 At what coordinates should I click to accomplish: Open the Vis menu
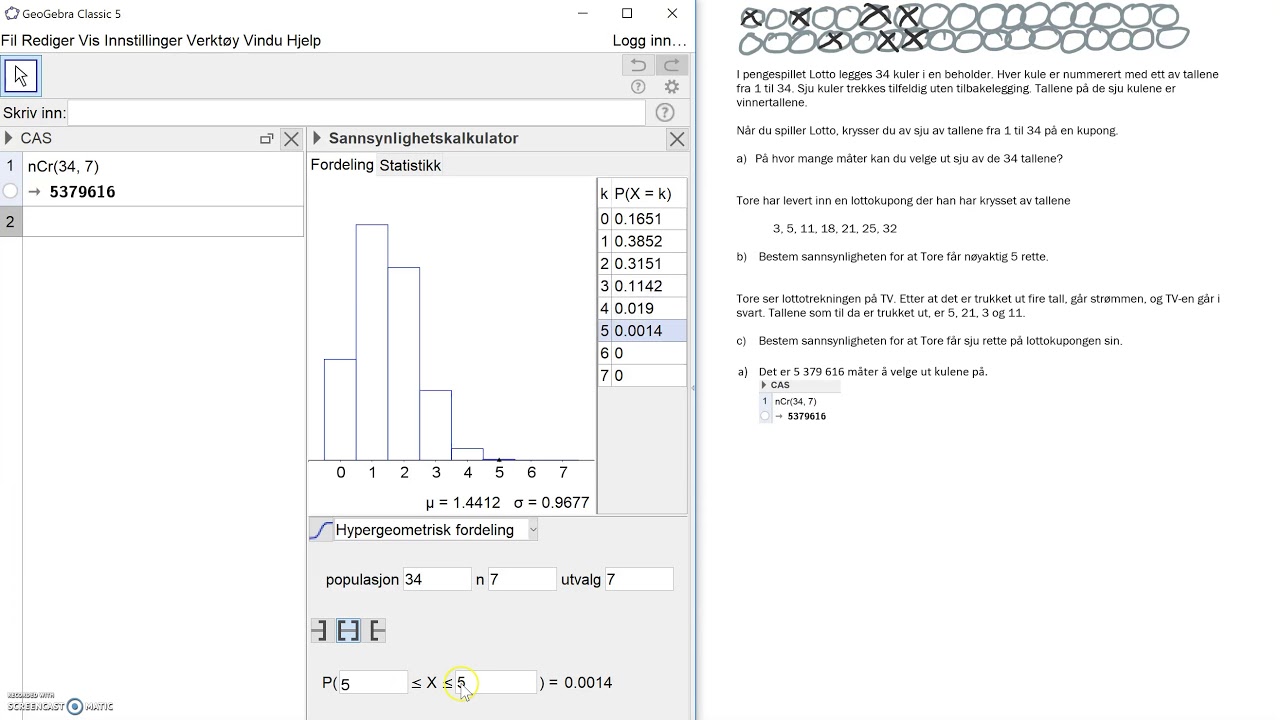(89, 41)
